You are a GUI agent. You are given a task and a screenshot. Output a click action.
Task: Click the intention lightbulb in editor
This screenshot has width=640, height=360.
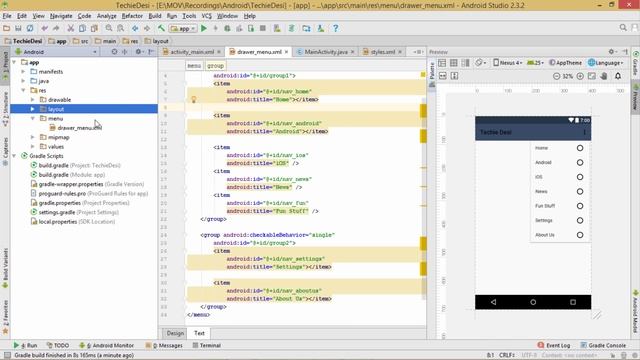[x=193, y=99]
